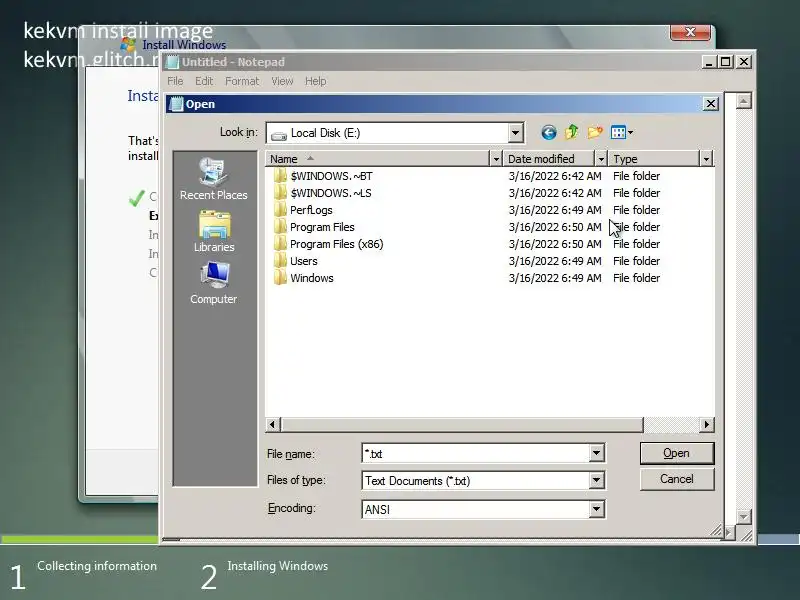The width and height of the screenshot is (800, 600).
Task: Click $WINDOWS.~BT date 3/16/2022 6:42 AM
Action: click(555, 176)
